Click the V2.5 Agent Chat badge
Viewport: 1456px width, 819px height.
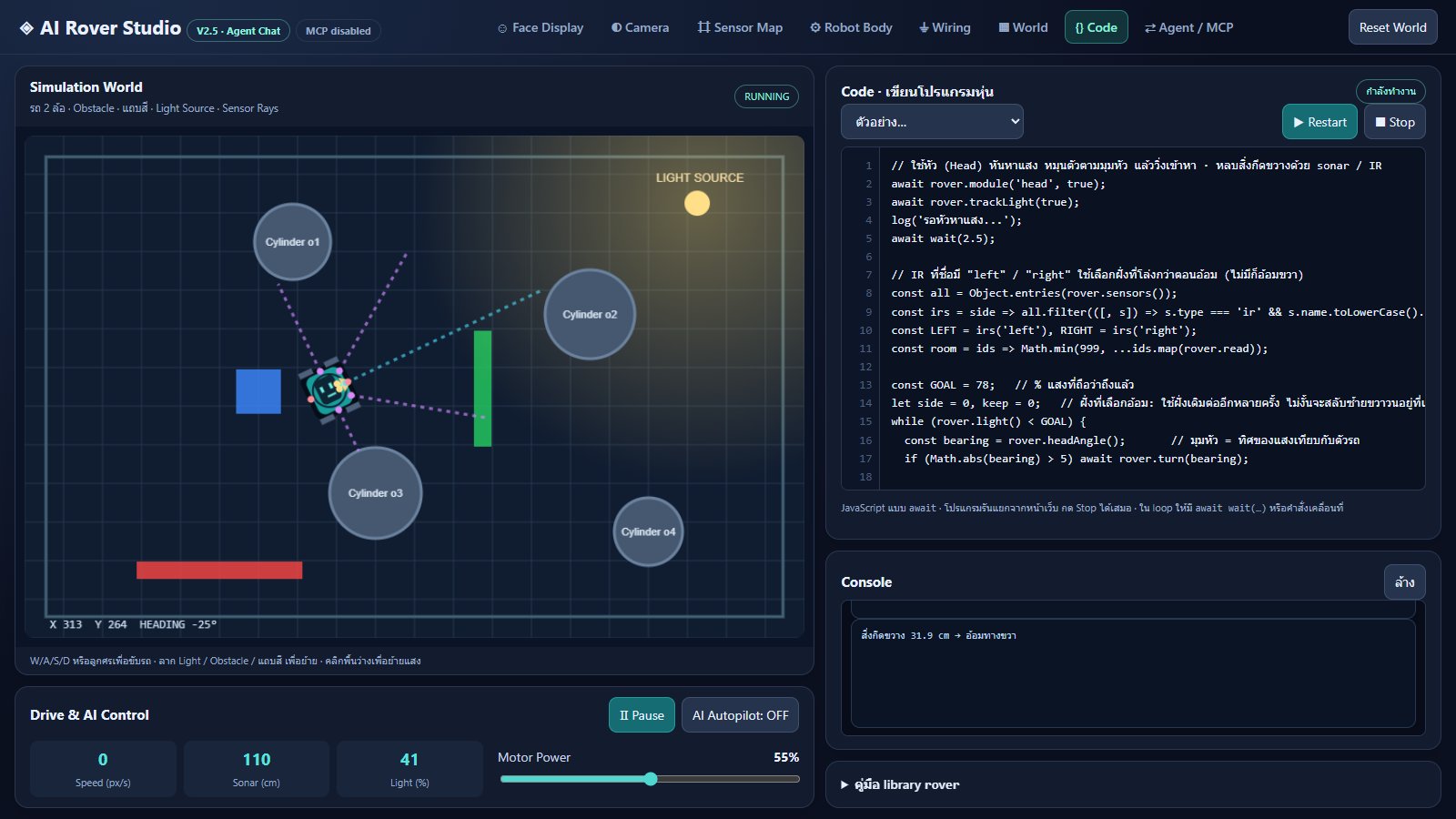pyautogui.click(x=238, y=31)
